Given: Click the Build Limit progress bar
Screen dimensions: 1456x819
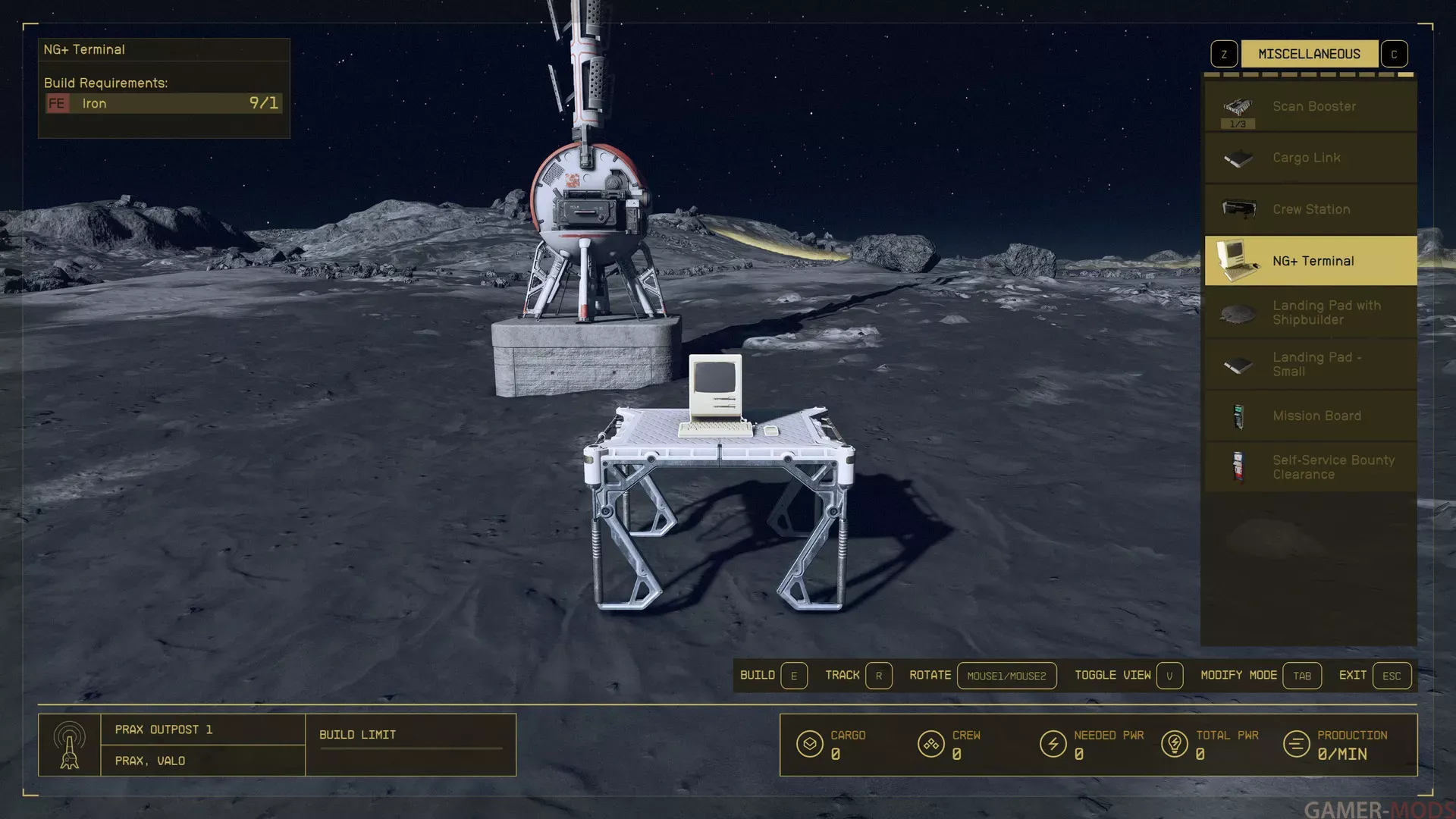Looking at the screenshot, I should pyautogui.click(x=411, y=748).
